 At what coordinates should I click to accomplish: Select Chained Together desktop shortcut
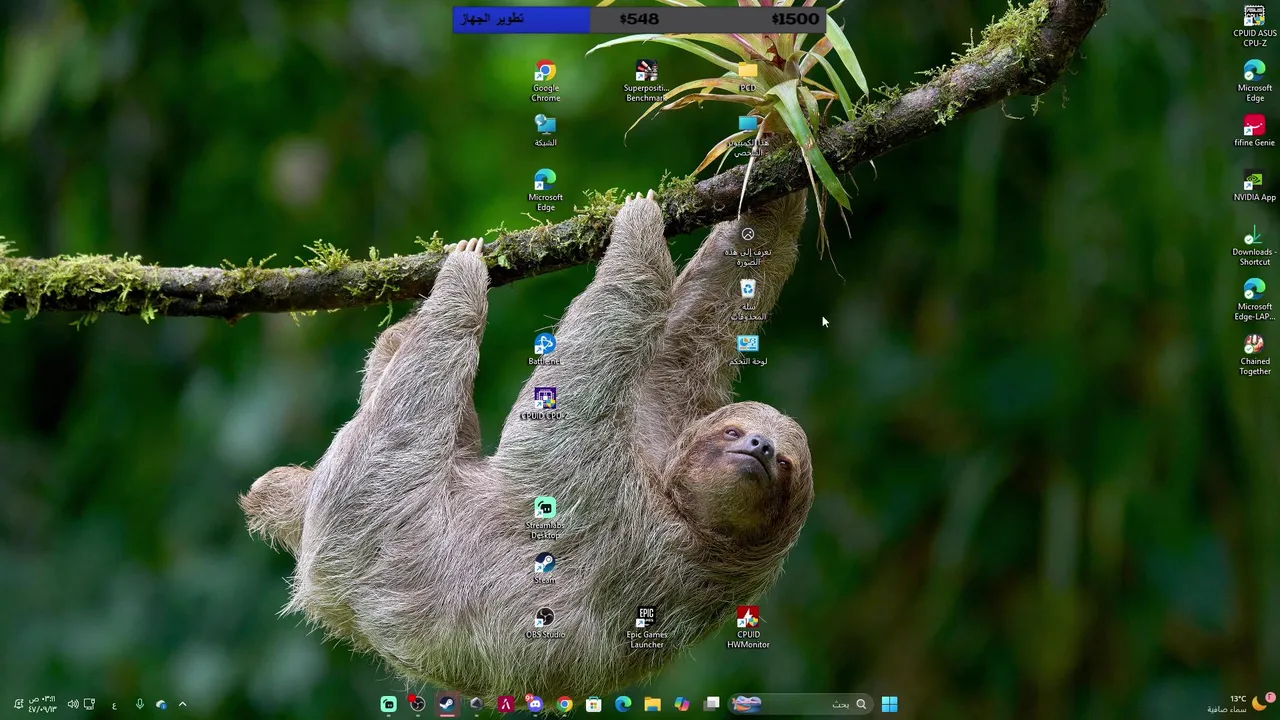1254,355
